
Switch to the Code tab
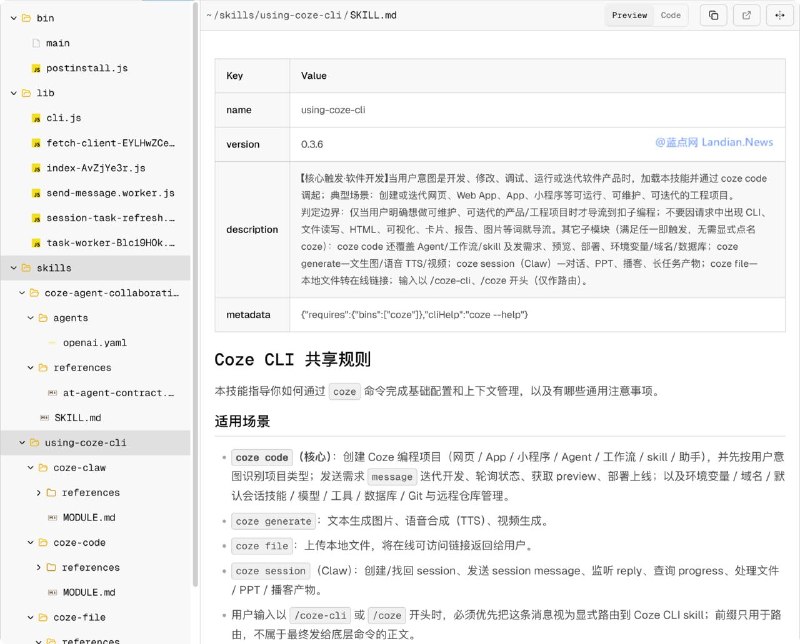(670, 15)
